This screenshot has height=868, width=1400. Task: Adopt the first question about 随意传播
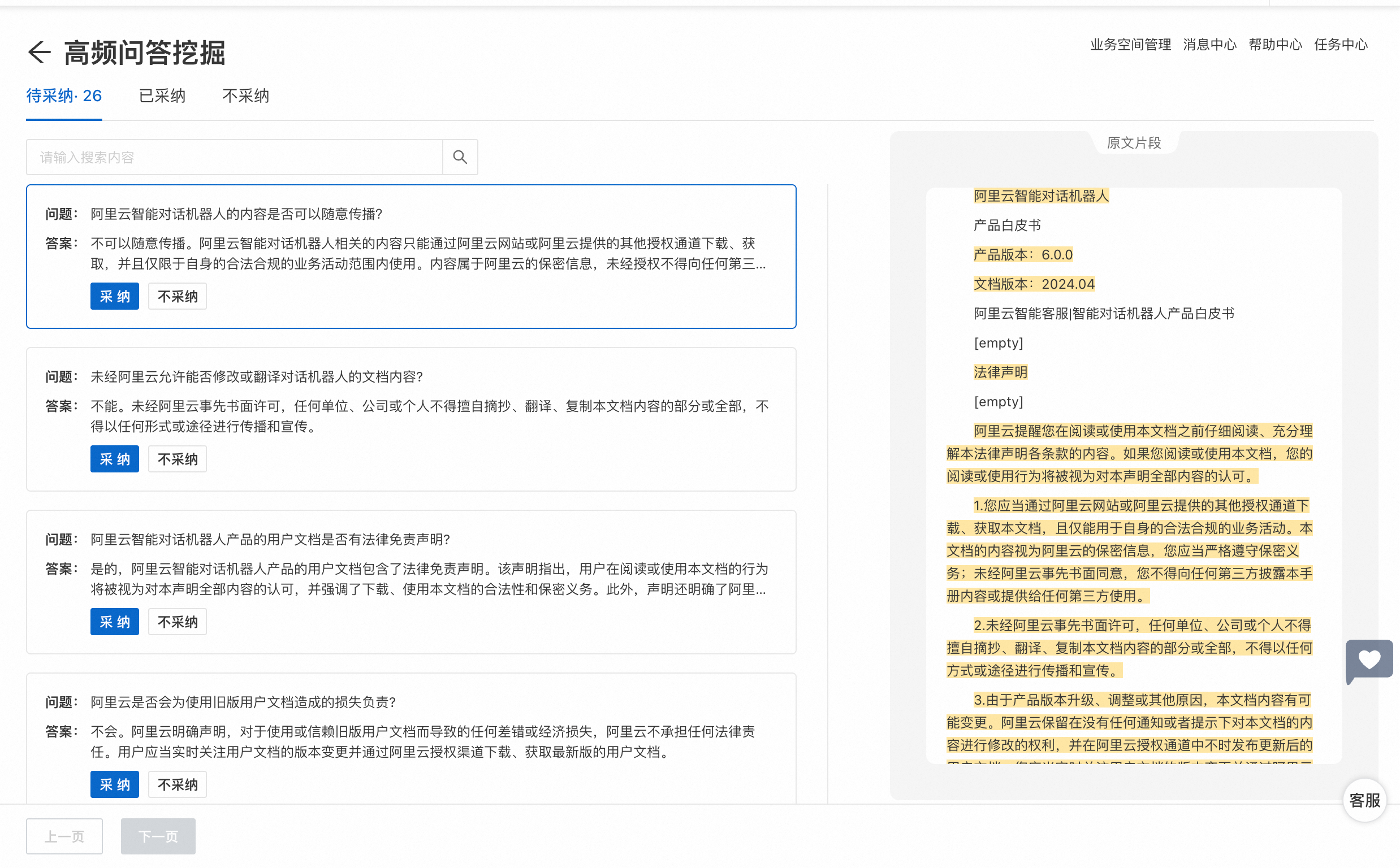point(114,296)
